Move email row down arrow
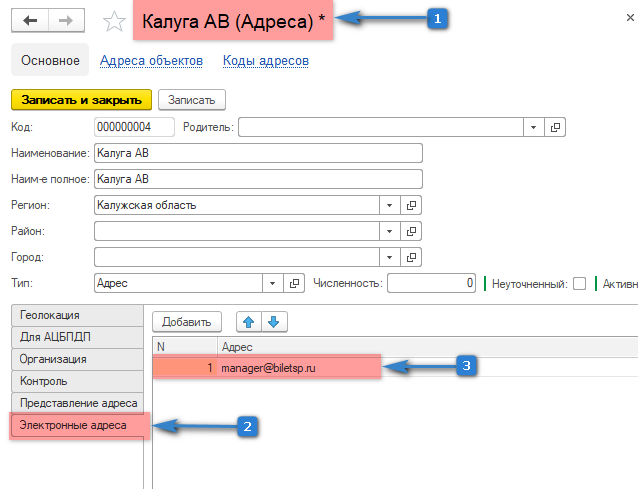 [274, 321]
